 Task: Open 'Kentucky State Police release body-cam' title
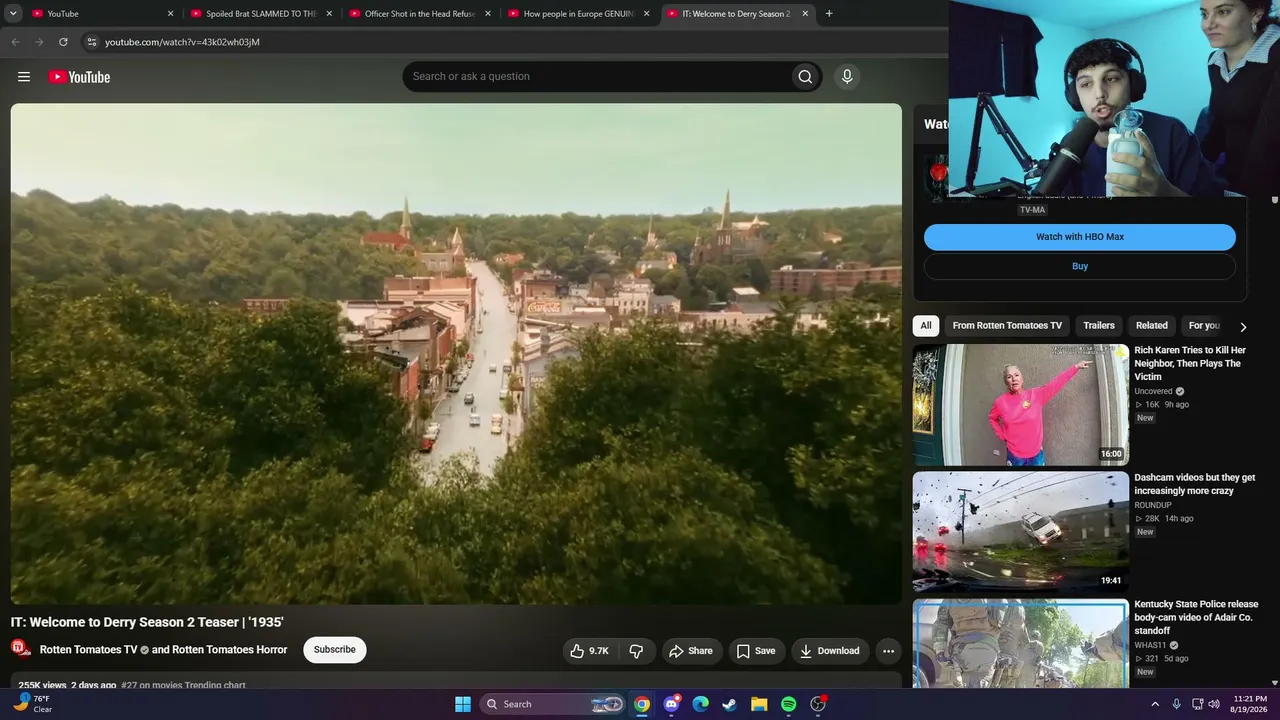pyautogui.click(x=1196, y=618)
